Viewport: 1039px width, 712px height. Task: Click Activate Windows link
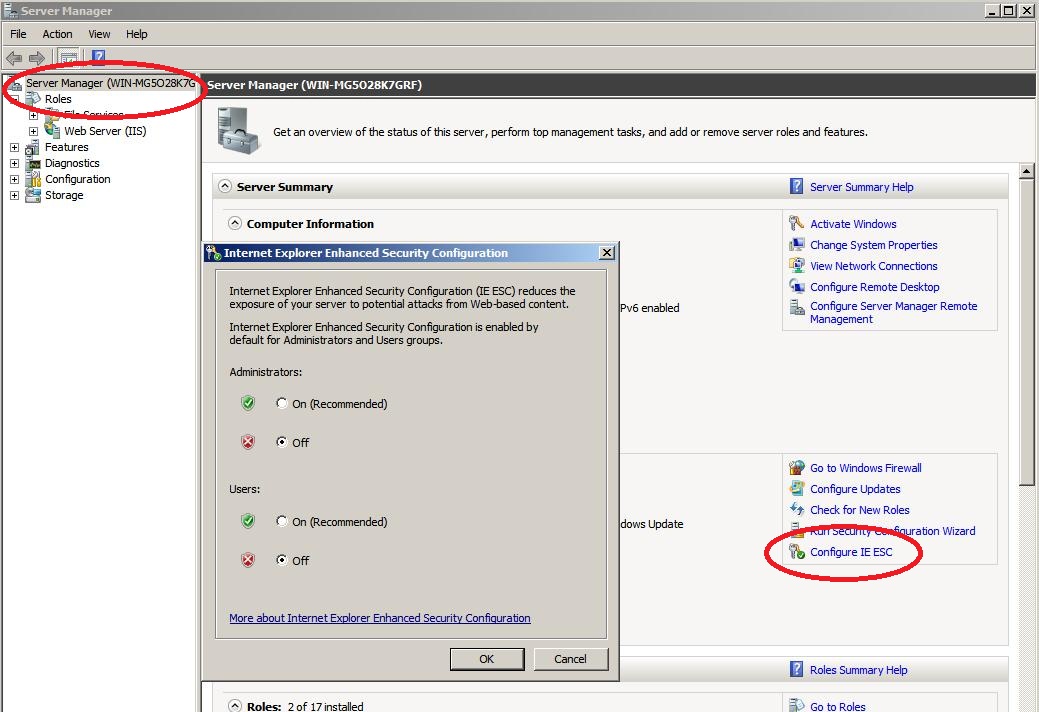point(853,224)
